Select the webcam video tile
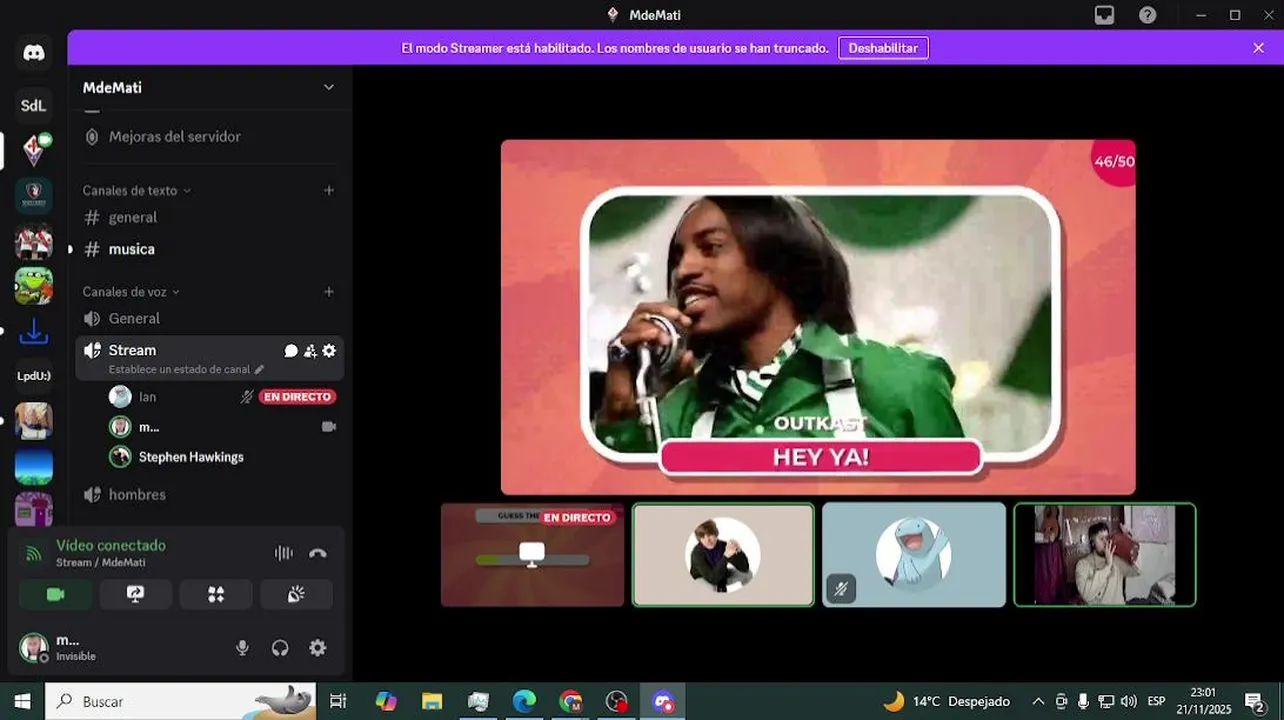The width and height of the screenshot is (1284, 720). [x=1105, y=555]
